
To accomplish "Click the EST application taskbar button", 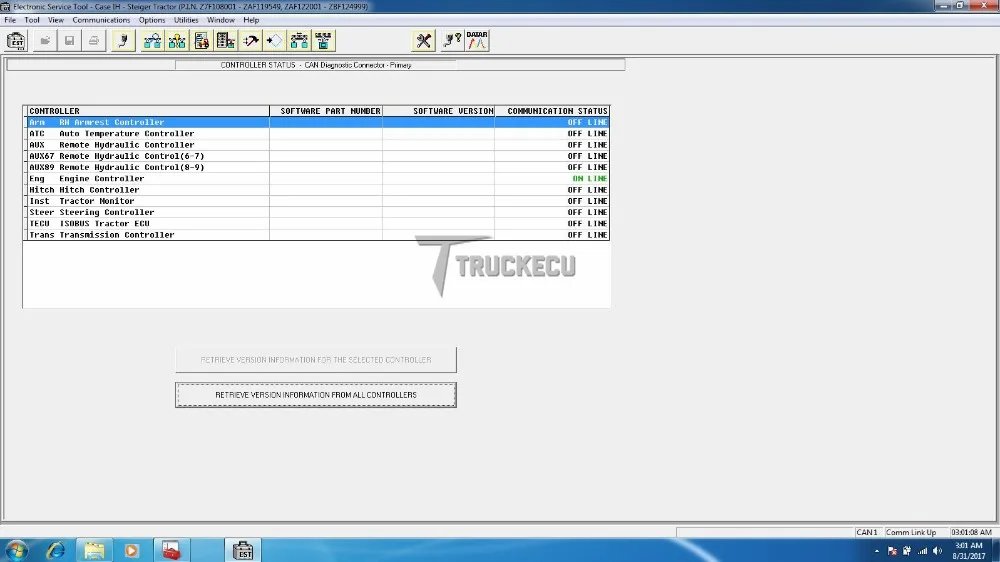I will [243, 550].
